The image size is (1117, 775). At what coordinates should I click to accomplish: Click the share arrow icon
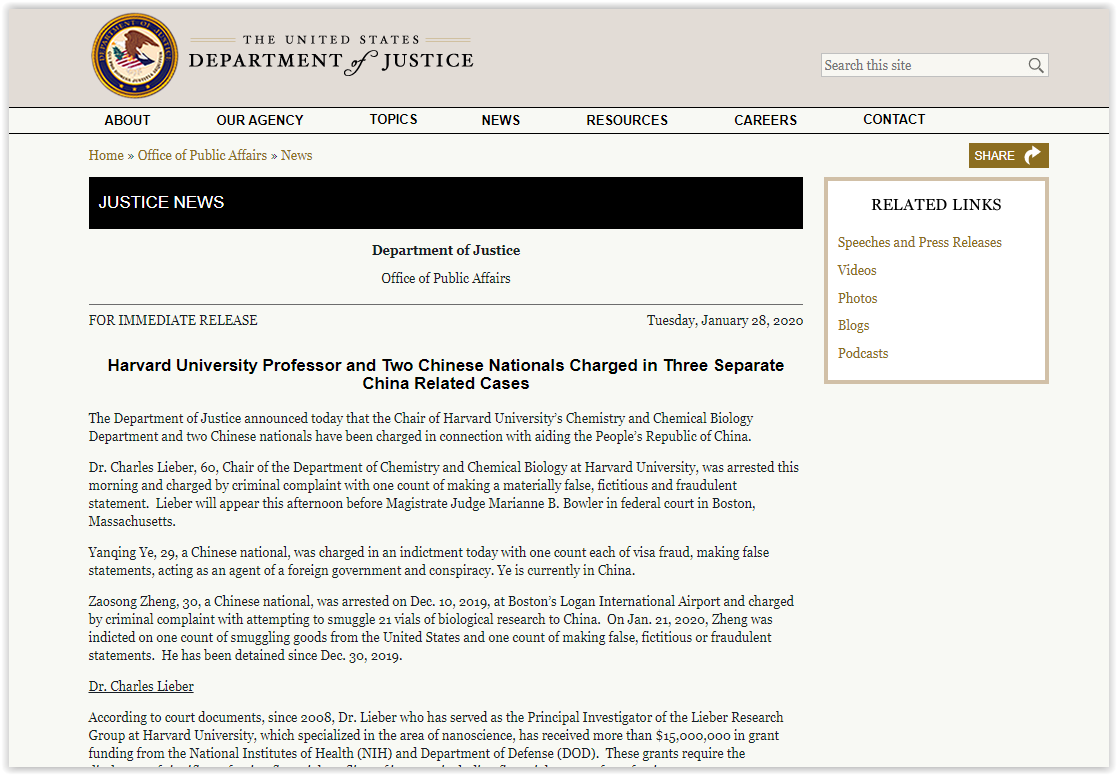pyautogui.click(x=1032, y=155)
